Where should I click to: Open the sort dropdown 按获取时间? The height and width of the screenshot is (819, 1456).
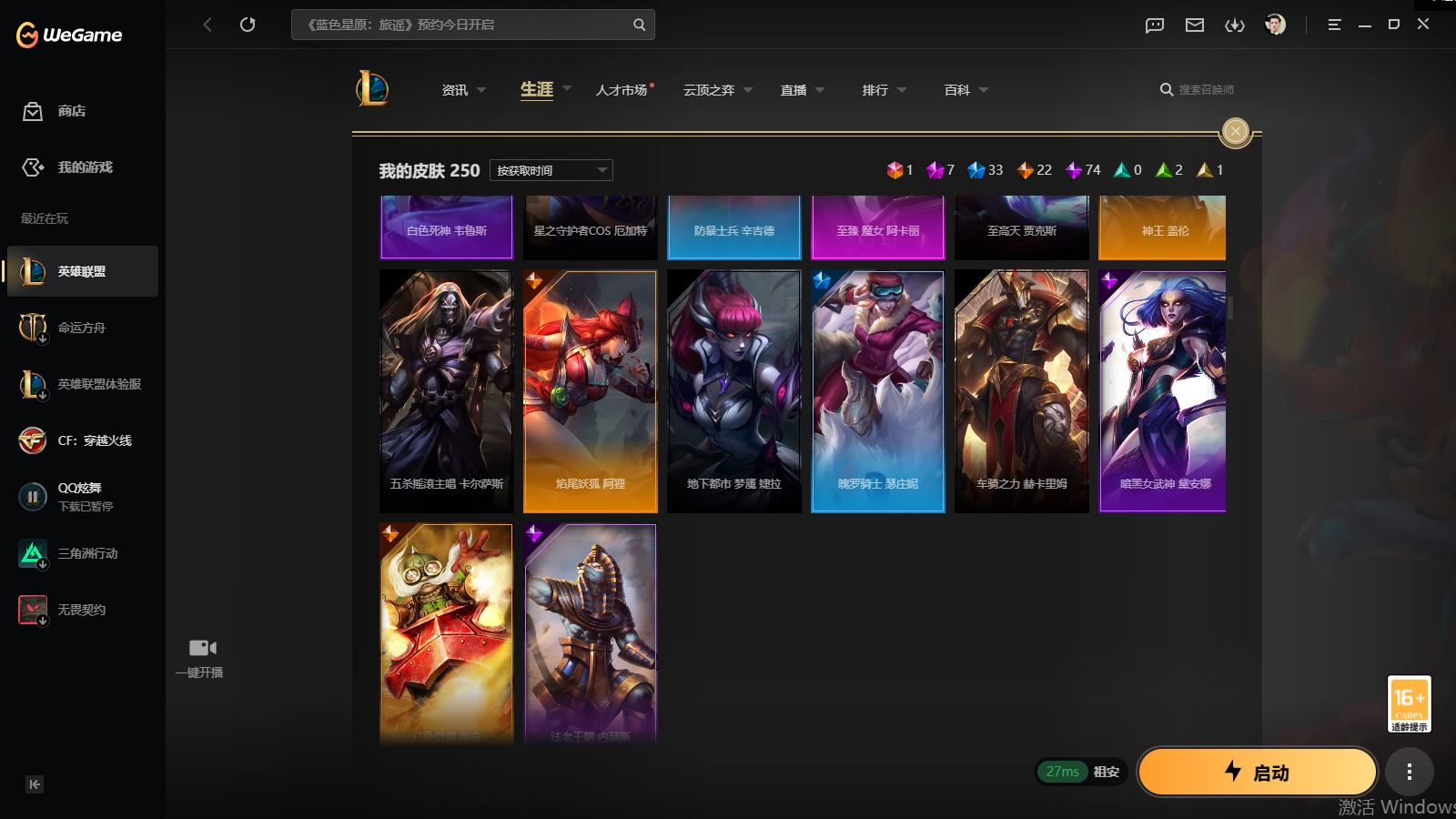(551, 170)
